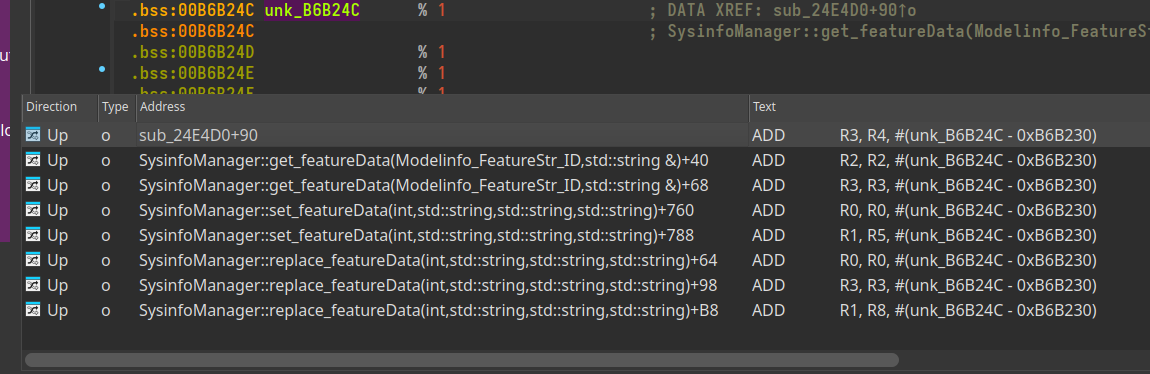
Task: Click xref icon for set_featureData+760 row
Action: (x=33, y=210)
